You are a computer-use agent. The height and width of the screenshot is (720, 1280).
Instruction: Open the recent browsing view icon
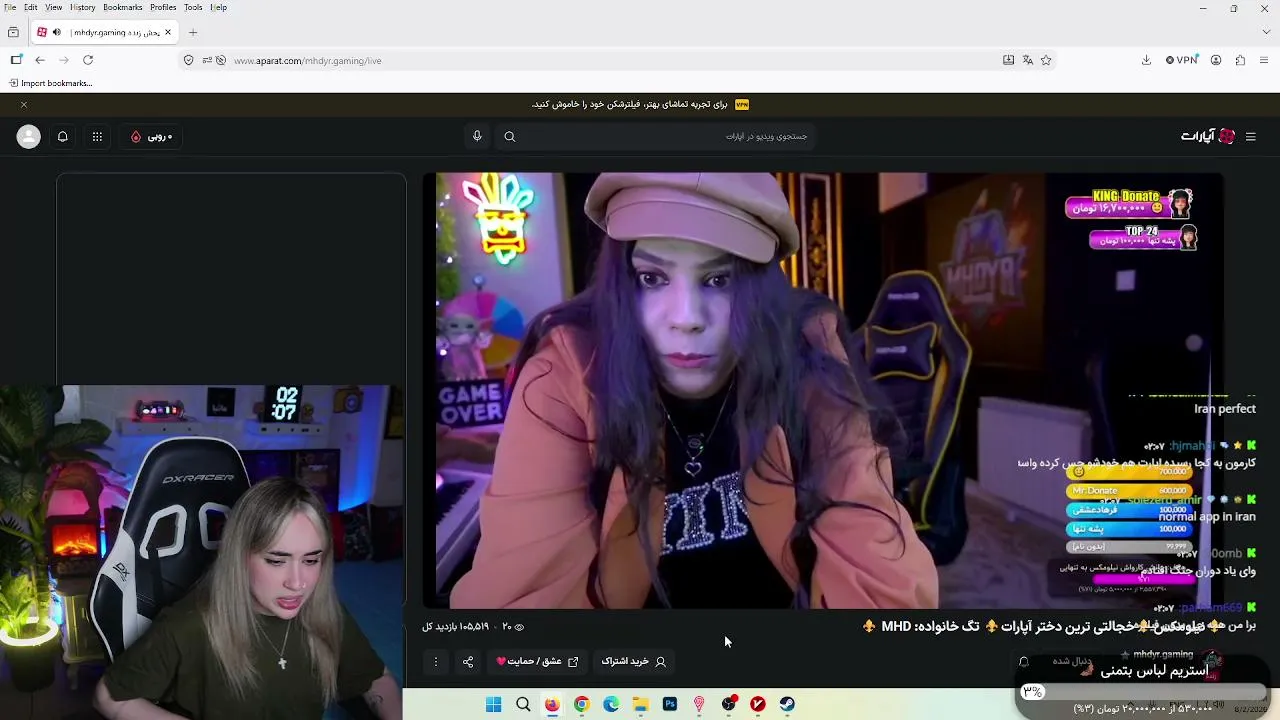point(13,32)
